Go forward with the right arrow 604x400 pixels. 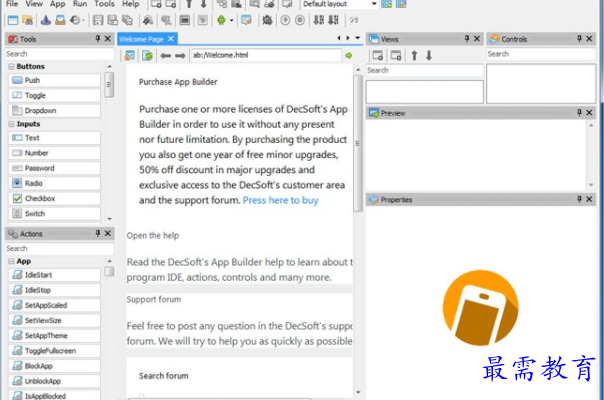[x=180, y=55]
